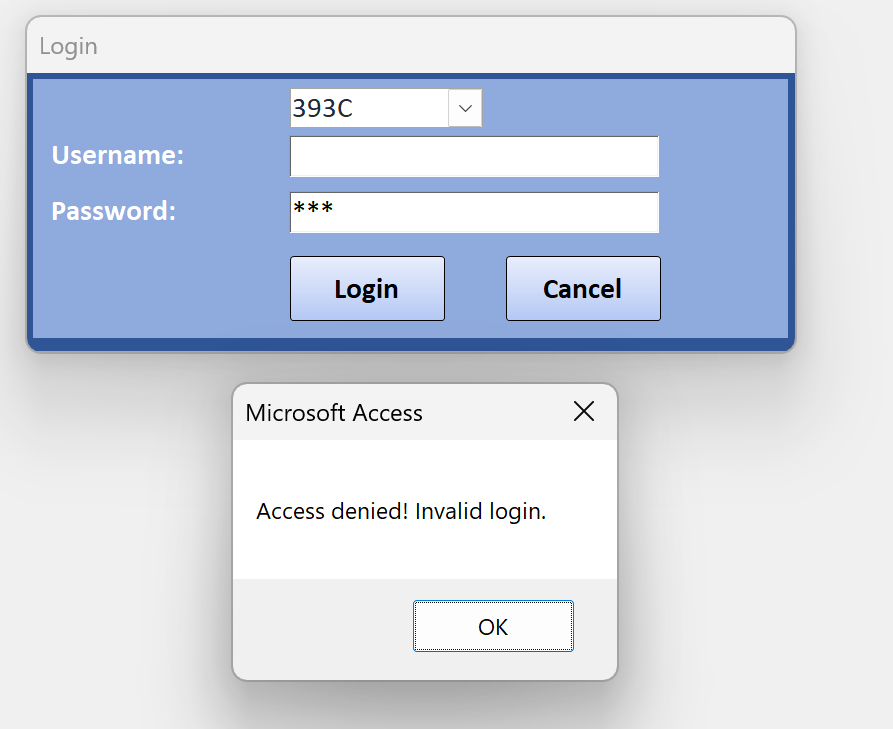This screenshot has width=893, height=729.
Task: Click the Access denied message text
Action: [403, 511]
